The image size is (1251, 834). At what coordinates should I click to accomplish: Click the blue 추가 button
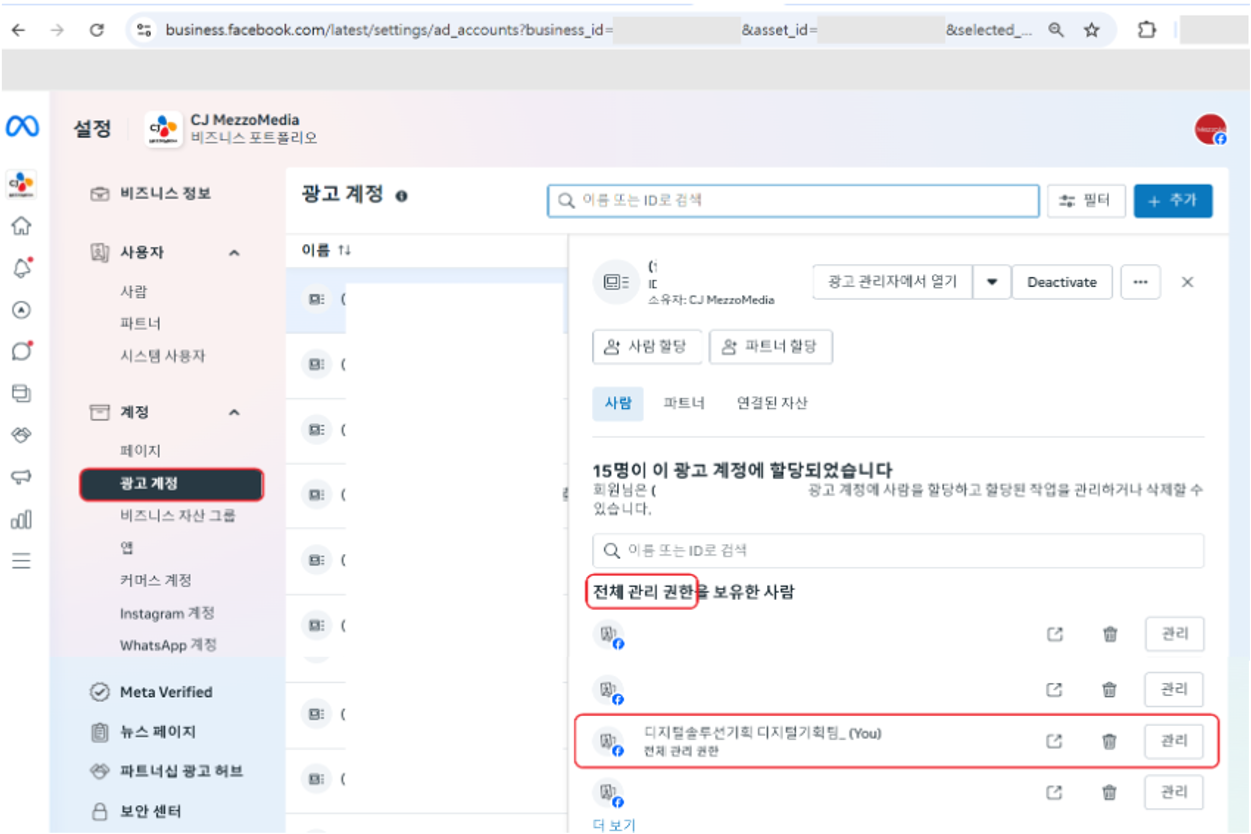tap(1173, 201)
